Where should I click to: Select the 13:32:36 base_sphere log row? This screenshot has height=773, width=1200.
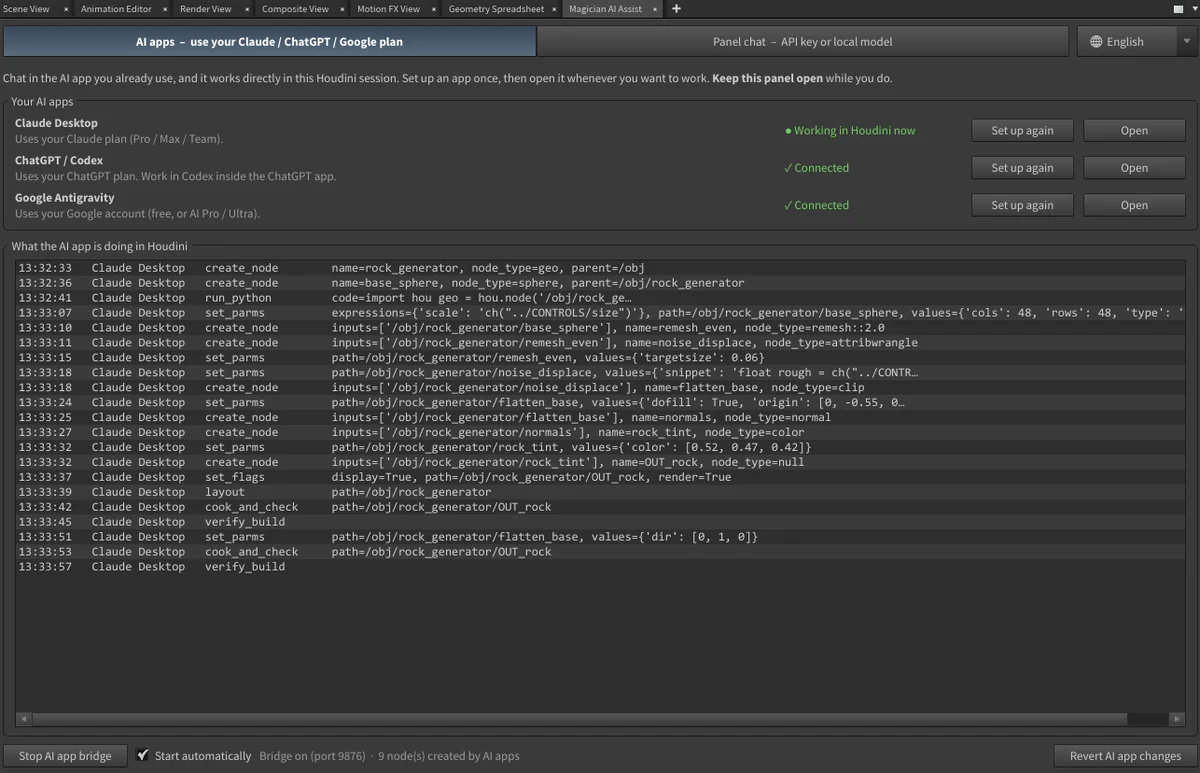click(x=600, y=283)
